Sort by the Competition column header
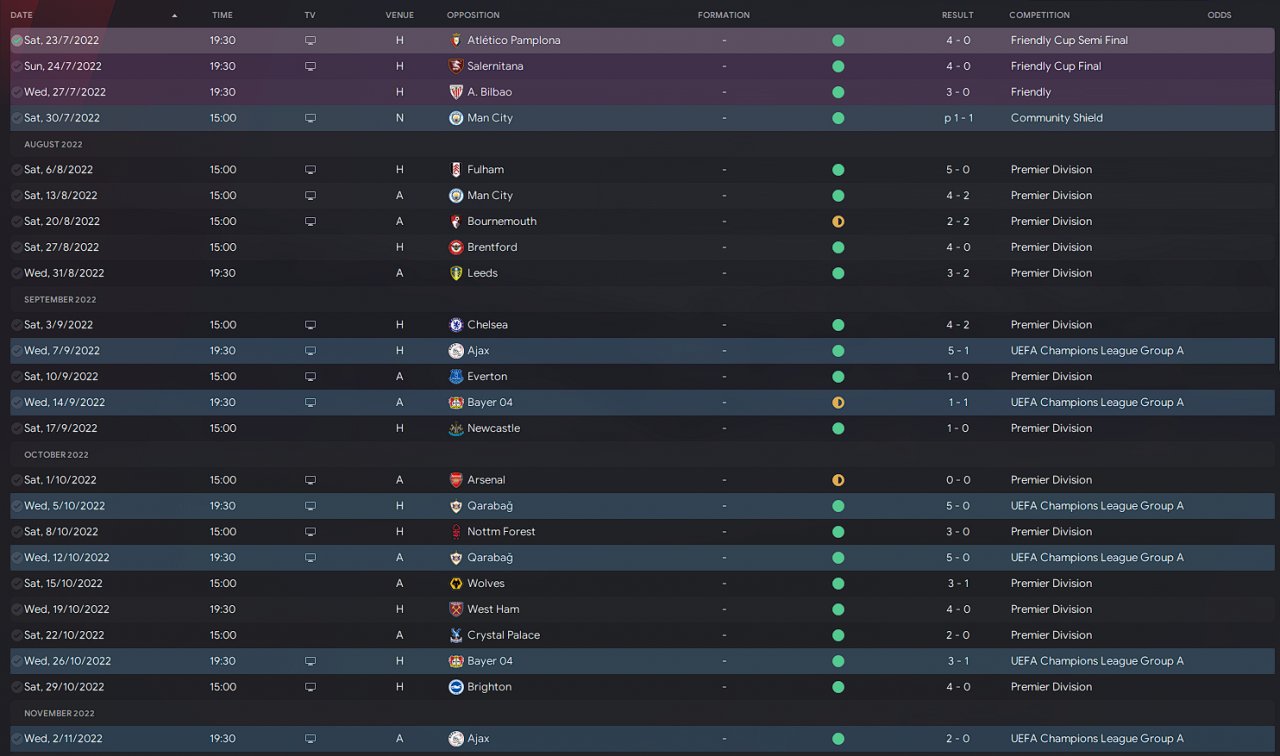The image size is (1280, 756). click(x=1039, y=16)
